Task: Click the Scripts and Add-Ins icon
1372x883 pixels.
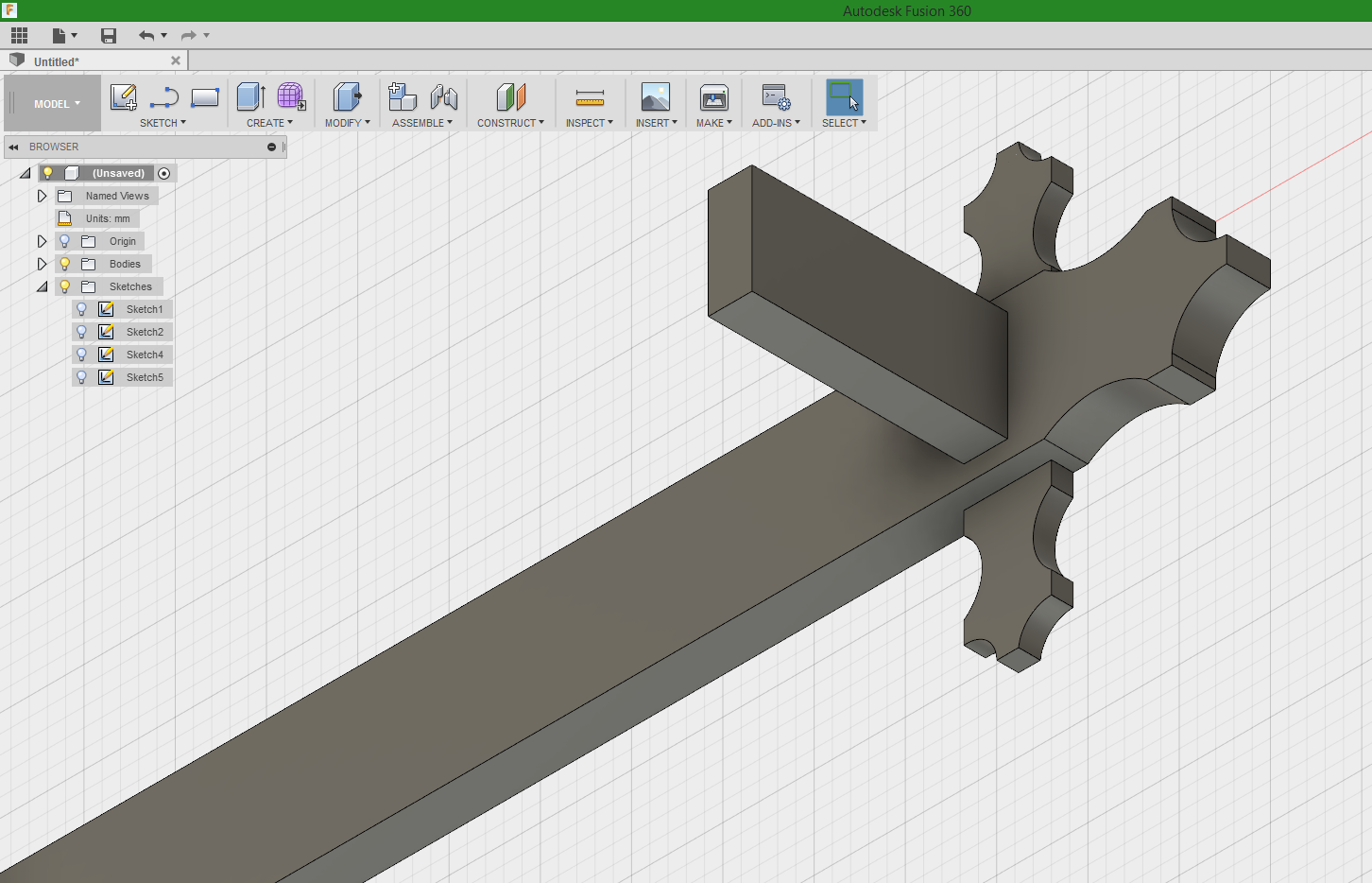Action: (x=776, y=97)
